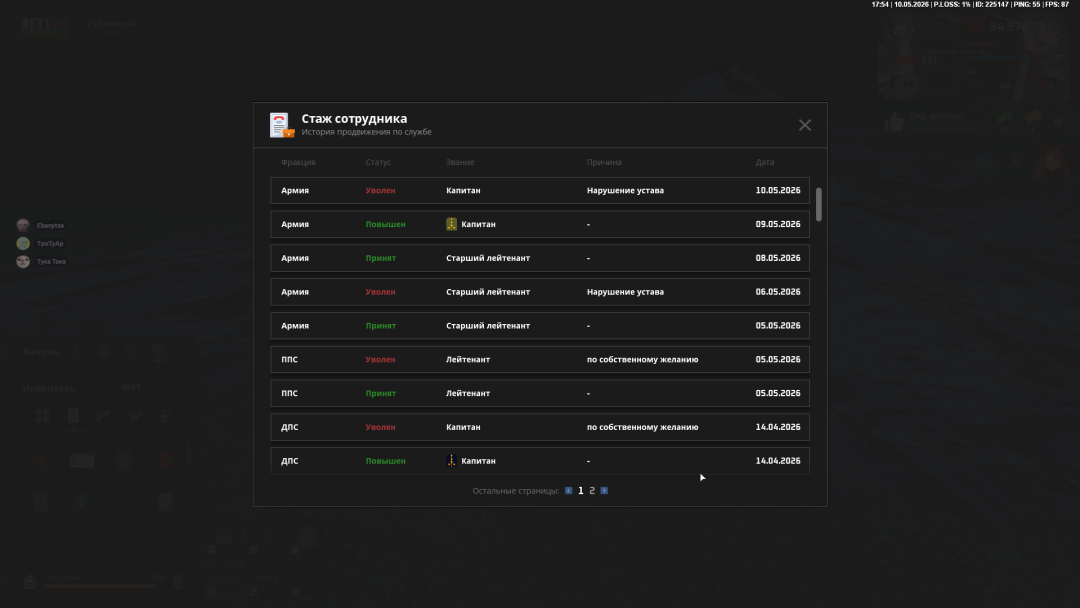Click the captain rank insignia in 09.05.2026 row

451,224
